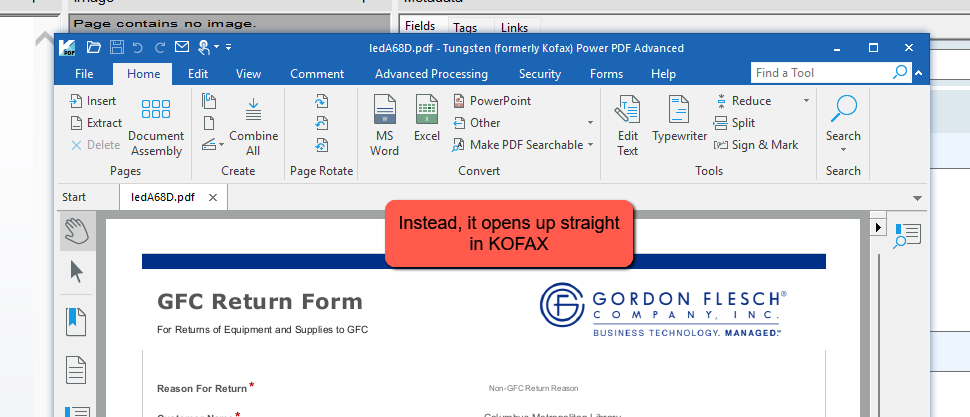
Task: Switch to the Security tab
Action: pos(539,74)
